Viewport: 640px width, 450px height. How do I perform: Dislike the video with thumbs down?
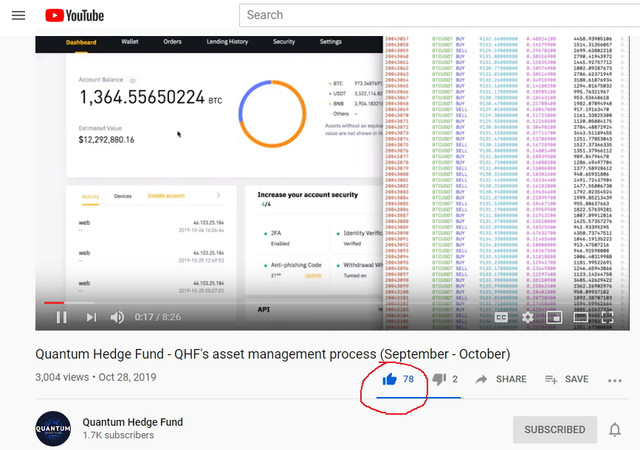[439, 379]
